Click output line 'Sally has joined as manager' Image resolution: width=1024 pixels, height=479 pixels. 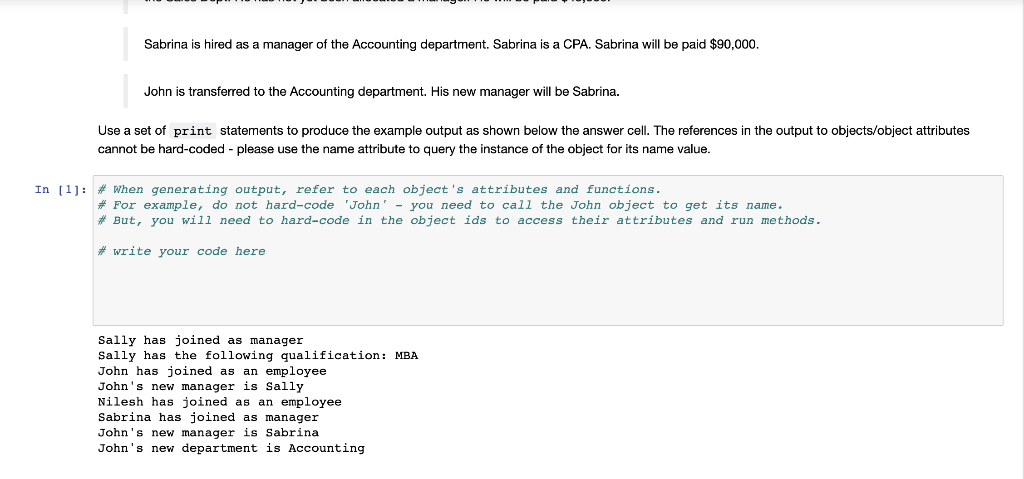200,340
